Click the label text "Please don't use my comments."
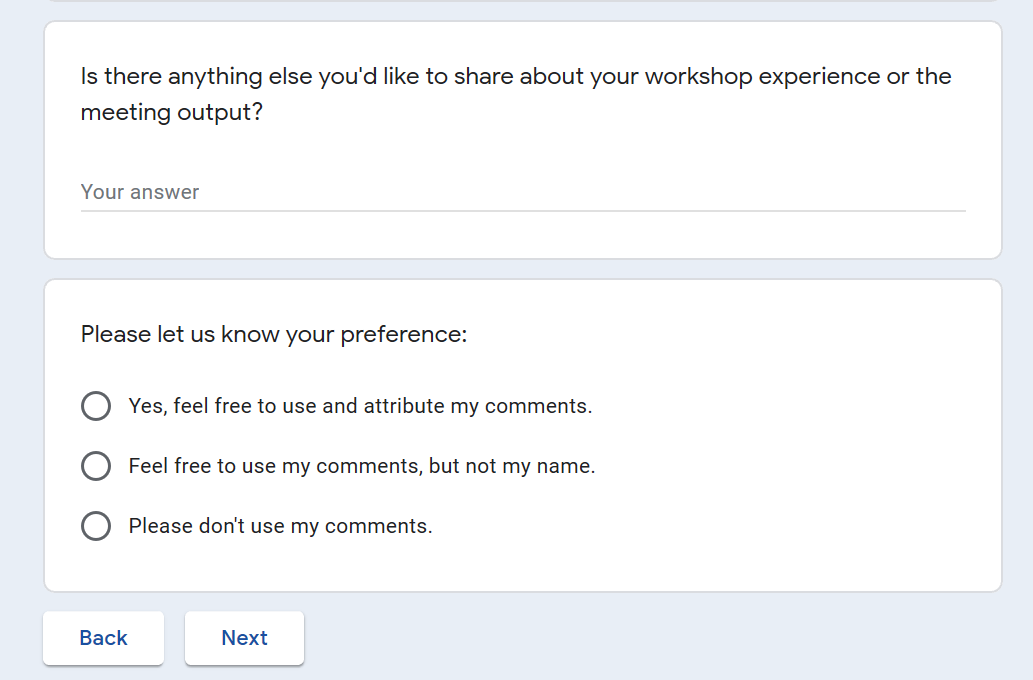 280,526
